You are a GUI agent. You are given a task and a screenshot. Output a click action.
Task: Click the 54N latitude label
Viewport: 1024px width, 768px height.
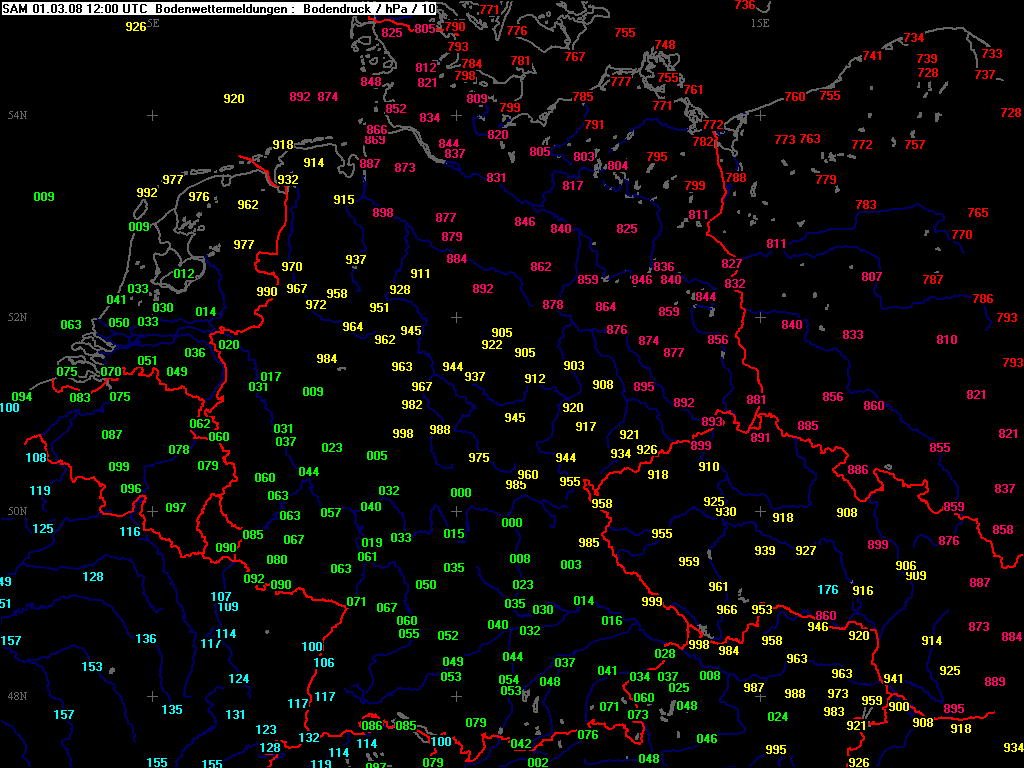[17, 116]
